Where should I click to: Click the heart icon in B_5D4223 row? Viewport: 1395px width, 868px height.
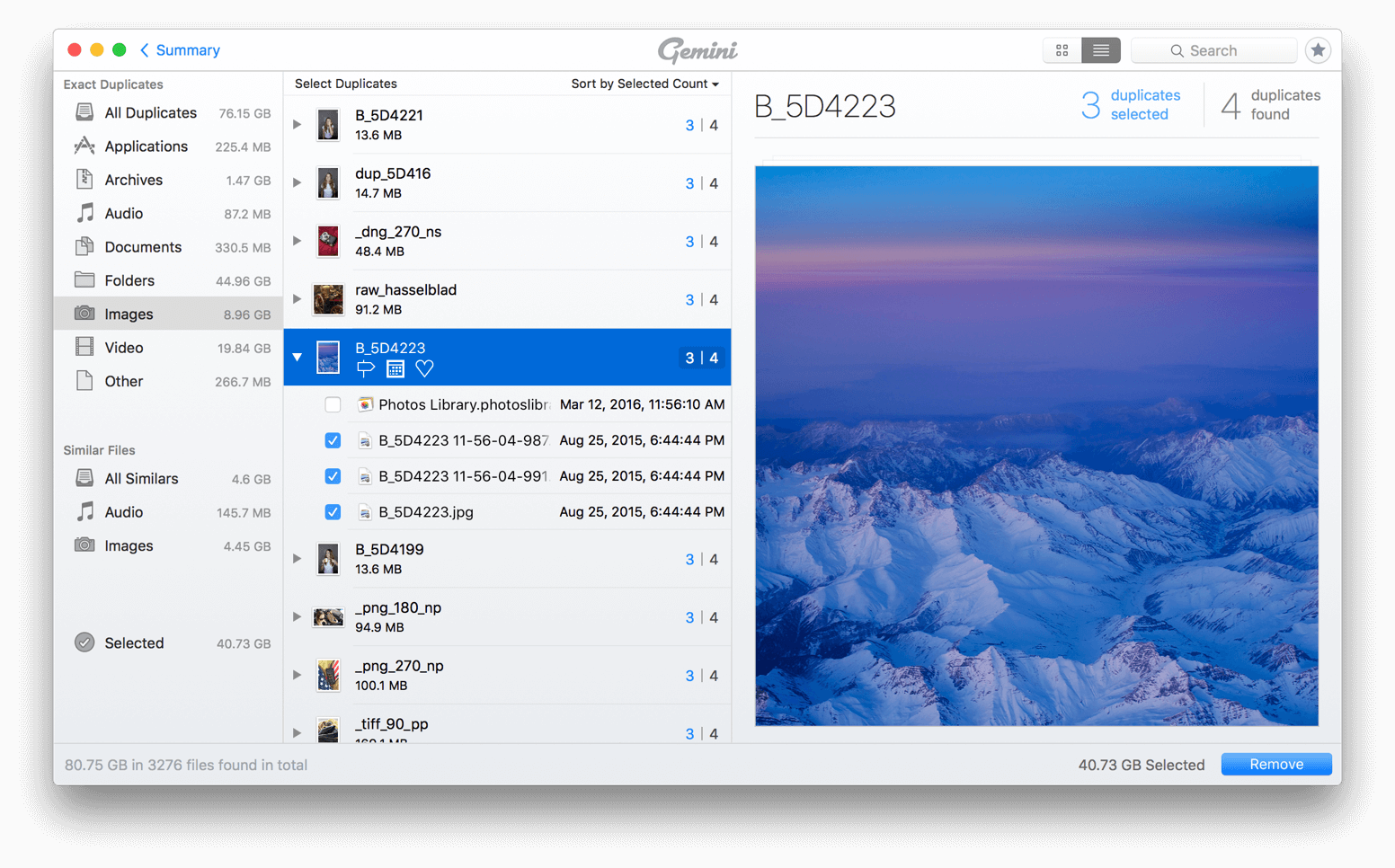pyautogui.click(x=424, y=368)
